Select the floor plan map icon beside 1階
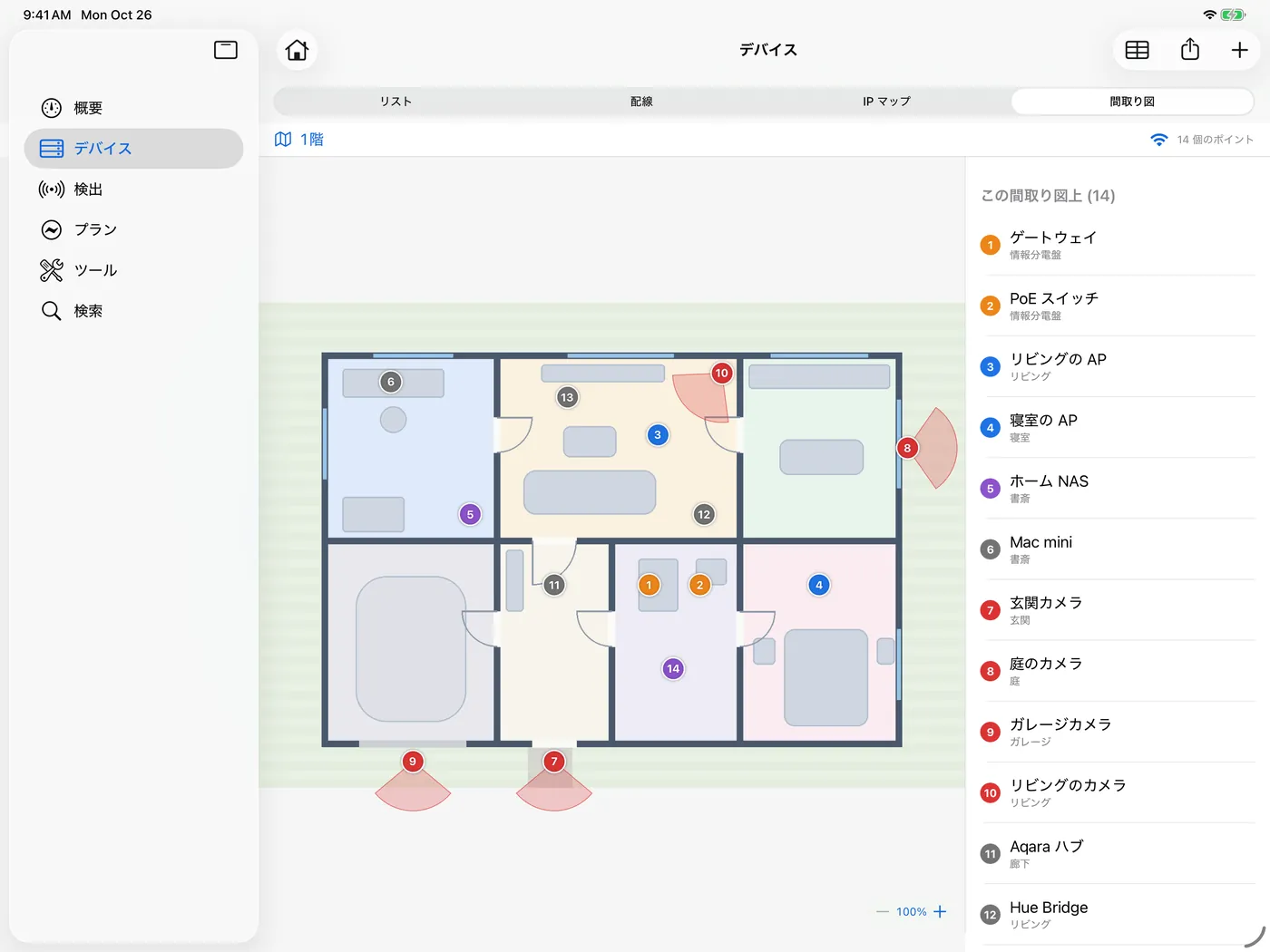 283,140
